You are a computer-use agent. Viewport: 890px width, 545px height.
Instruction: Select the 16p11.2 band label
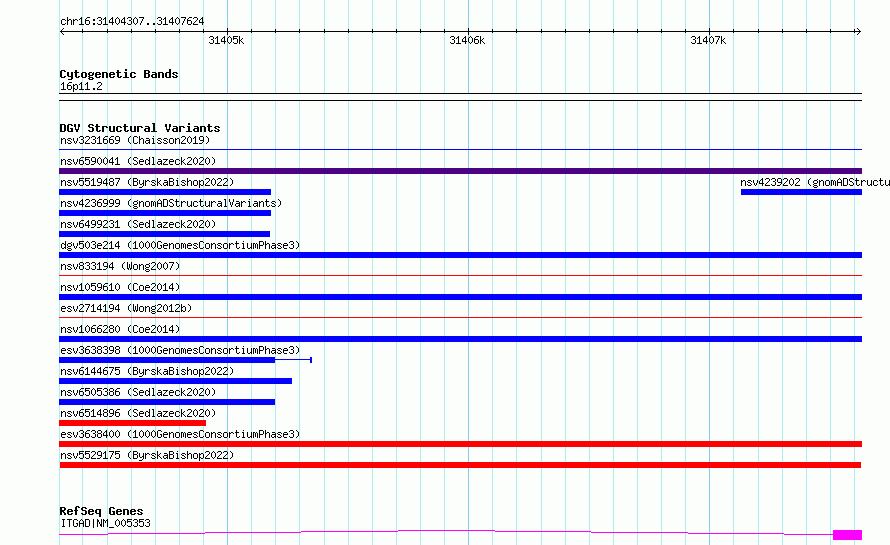pos(81,86)
